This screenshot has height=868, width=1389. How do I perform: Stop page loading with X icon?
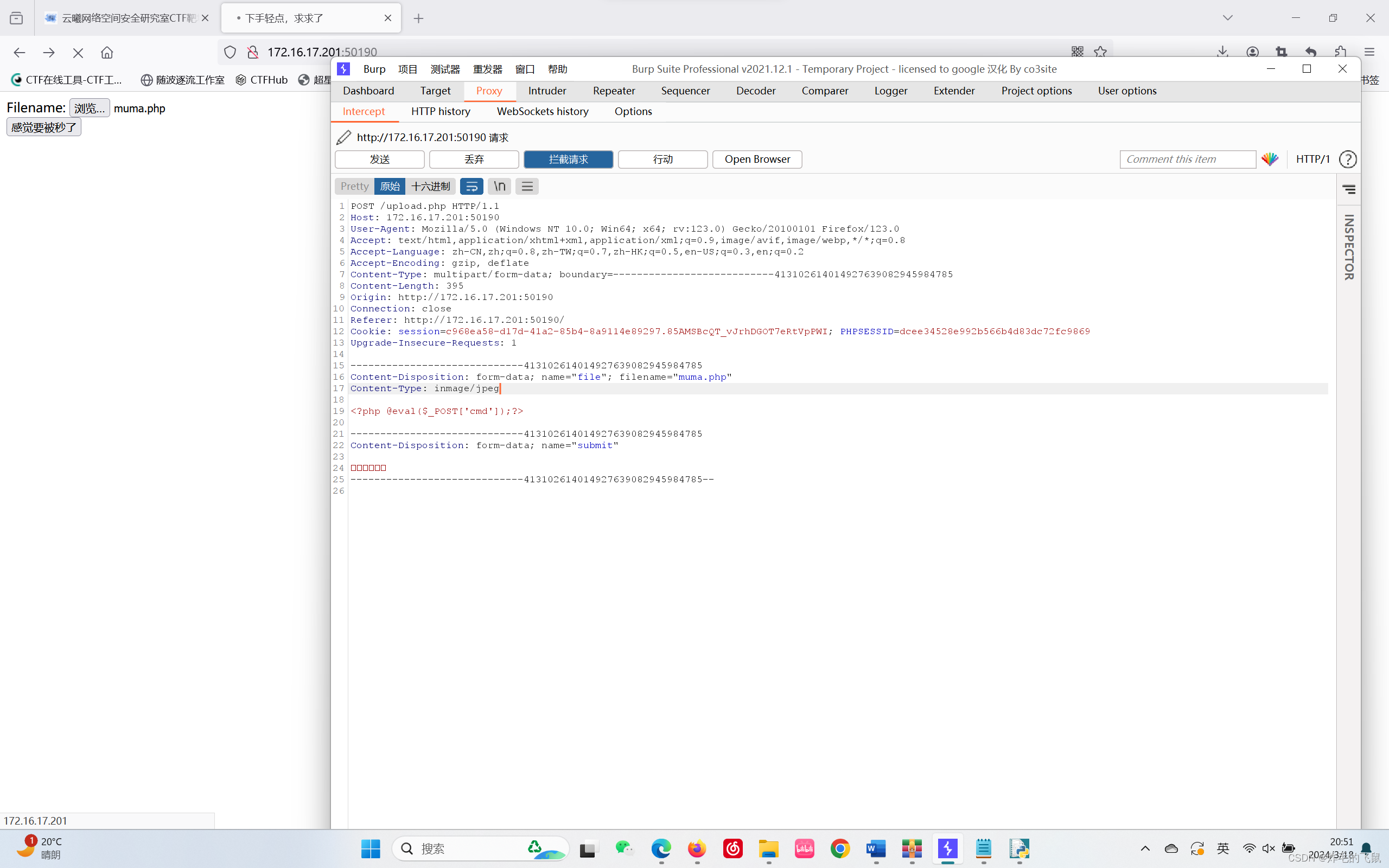(78, 52)
